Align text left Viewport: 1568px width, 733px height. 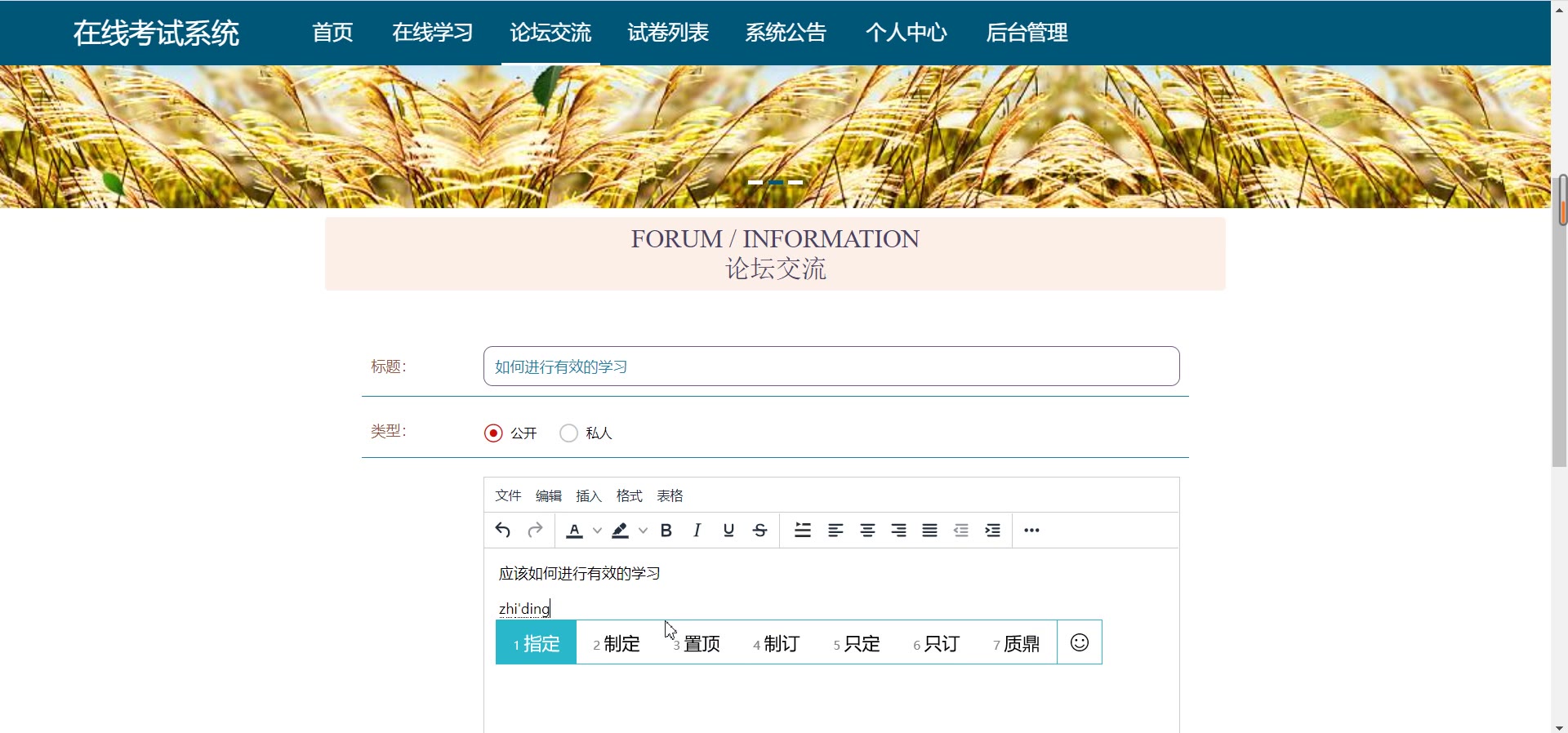tap(835, 531)
